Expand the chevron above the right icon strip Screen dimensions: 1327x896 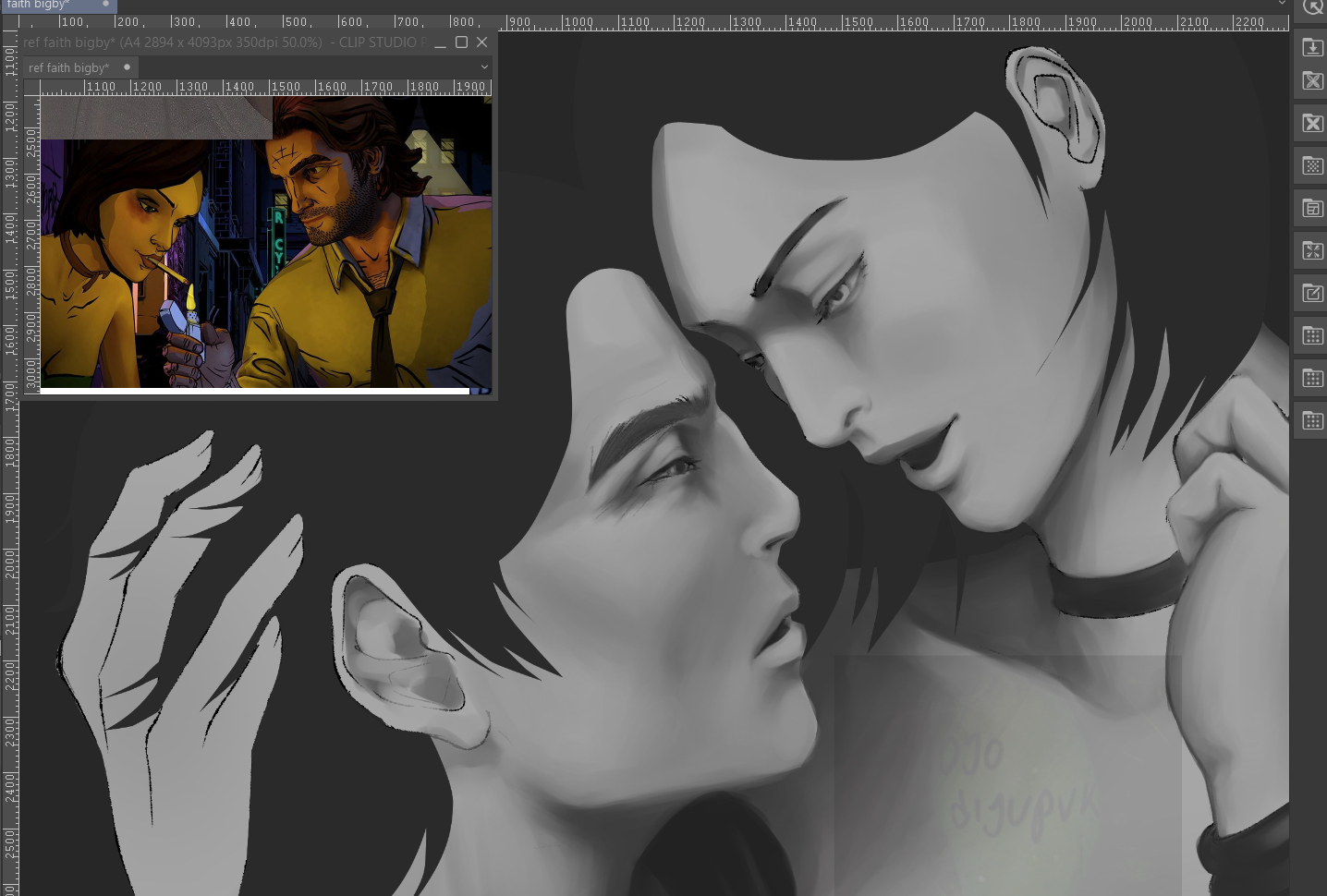click(1282, 4)
